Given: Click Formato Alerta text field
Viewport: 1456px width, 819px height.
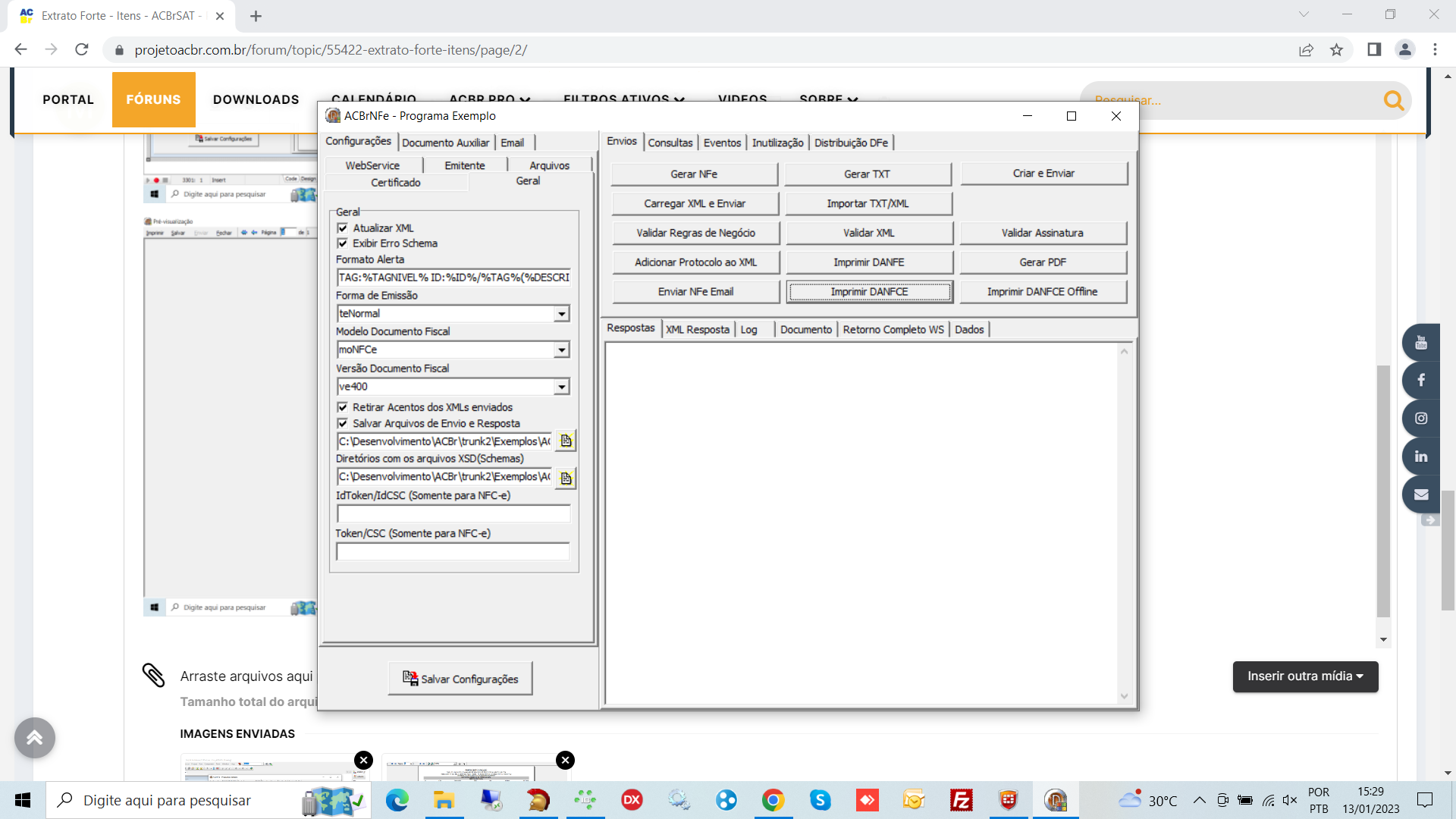Looking at the screenshot, I should click(453, 278).
